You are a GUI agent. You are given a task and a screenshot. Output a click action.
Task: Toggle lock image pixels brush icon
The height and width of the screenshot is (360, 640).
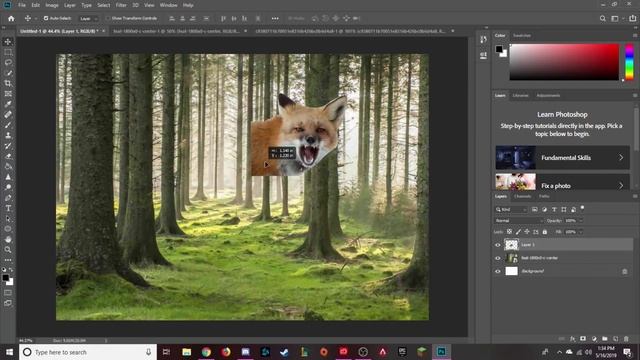518,232
